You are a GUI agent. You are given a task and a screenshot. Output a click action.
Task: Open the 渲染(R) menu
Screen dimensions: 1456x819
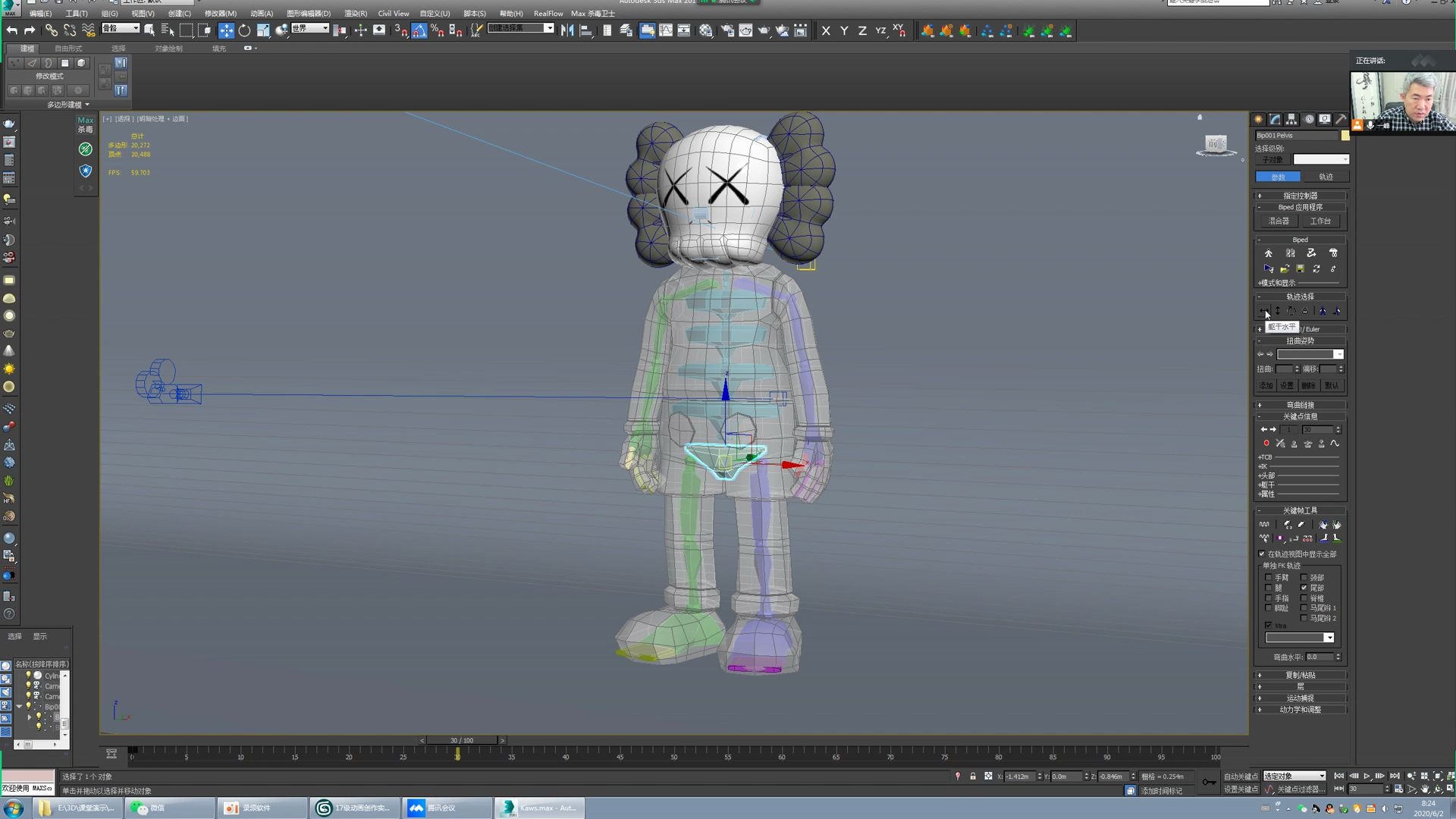pyautogui.click(x=355, y=14)
